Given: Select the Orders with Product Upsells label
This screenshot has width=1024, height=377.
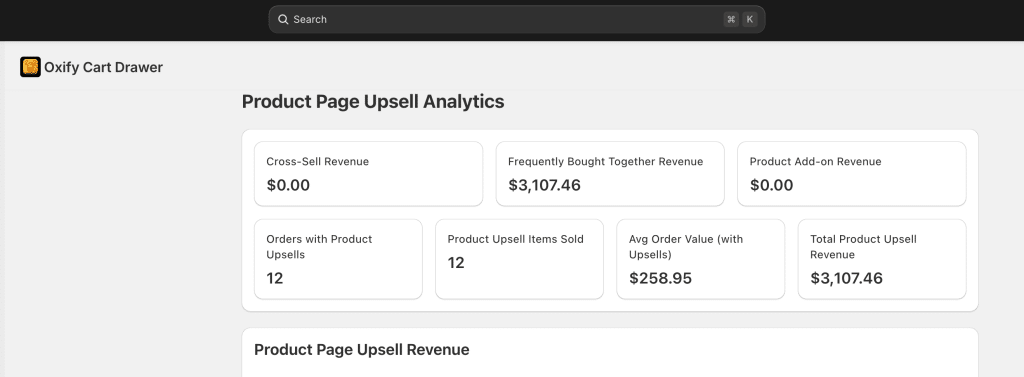Looking at the screenshot, I should (319, 247).
